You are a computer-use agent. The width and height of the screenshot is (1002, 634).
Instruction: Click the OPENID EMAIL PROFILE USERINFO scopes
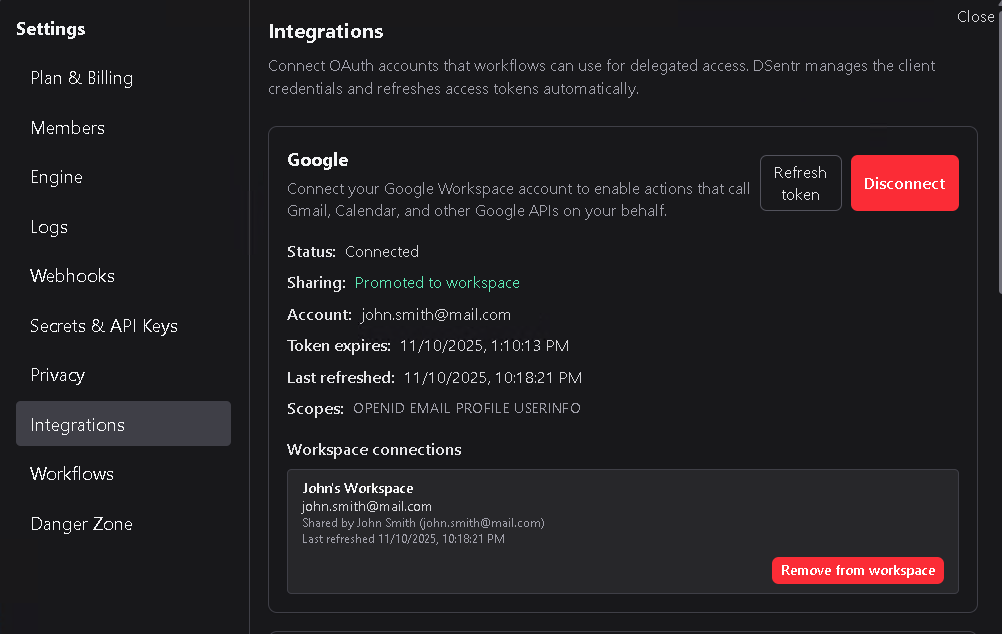[467, 408]
